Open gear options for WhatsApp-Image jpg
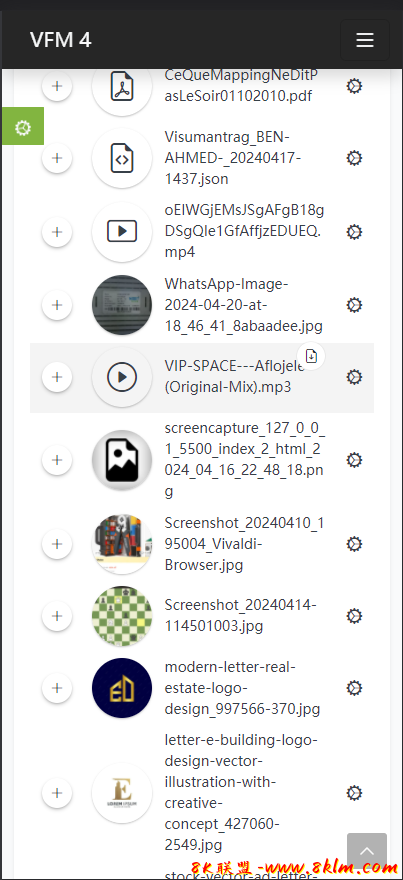 (x=354, y=305)
